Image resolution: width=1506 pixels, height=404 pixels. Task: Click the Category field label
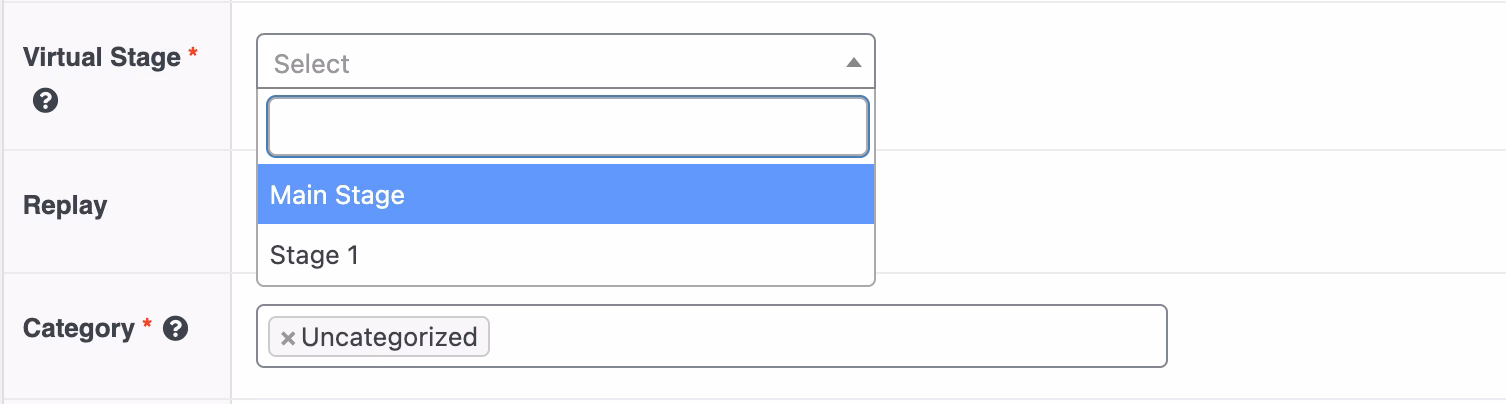click(x=79, y=328)
